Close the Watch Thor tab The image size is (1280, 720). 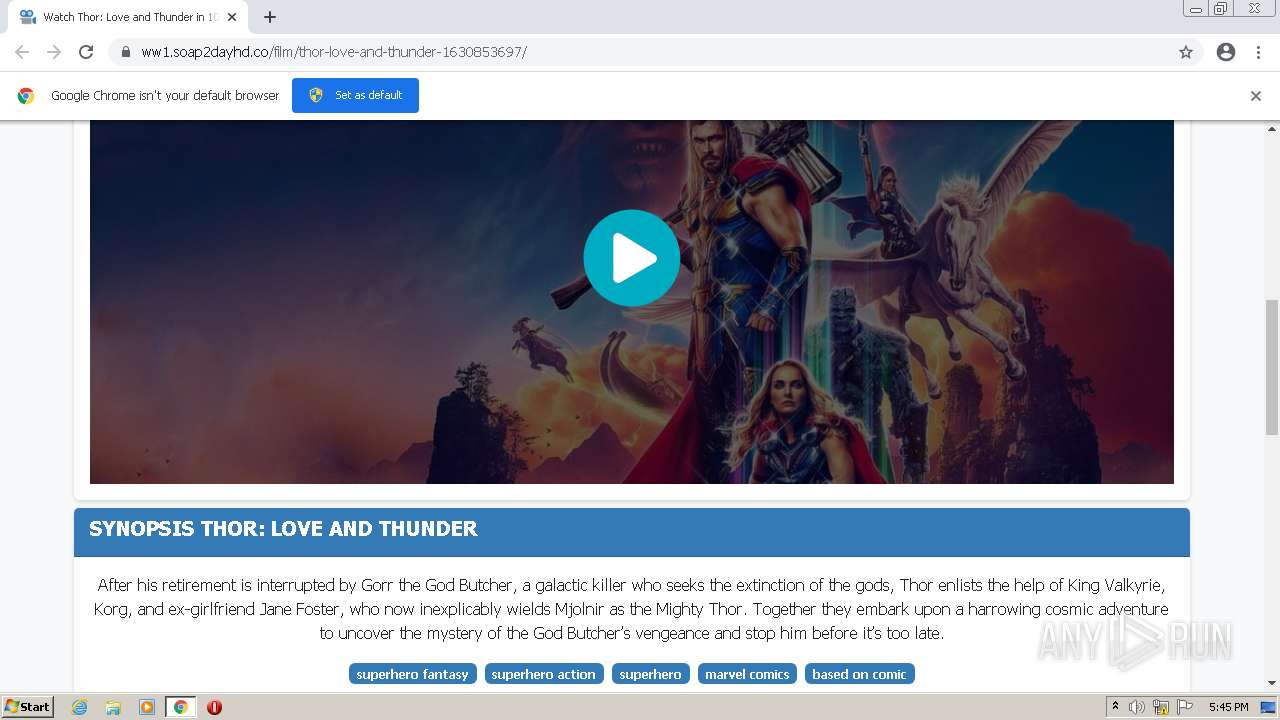coord(232,17)
